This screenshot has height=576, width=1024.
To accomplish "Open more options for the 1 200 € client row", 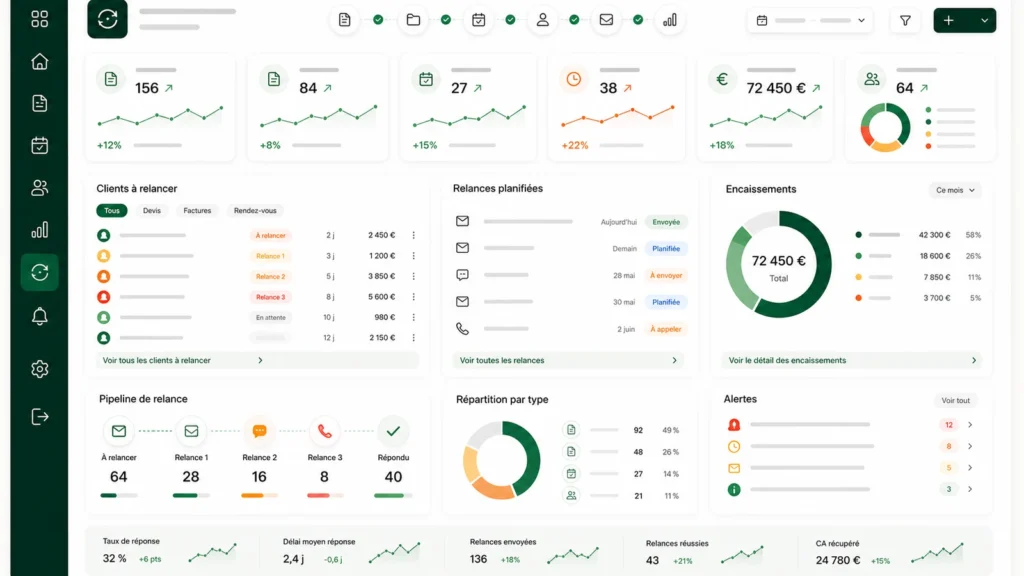I will click(x=413, y=256).
